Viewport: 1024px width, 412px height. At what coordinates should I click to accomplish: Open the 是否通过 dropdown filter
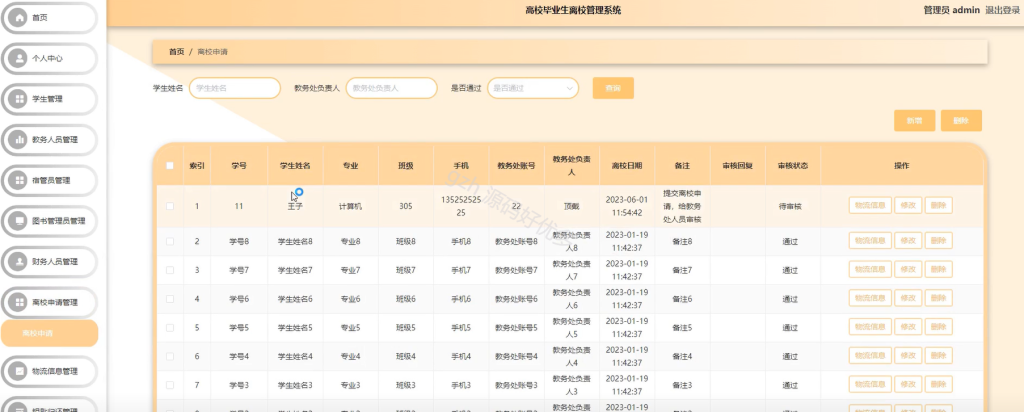pyautogui.click(x=533, y=88)
